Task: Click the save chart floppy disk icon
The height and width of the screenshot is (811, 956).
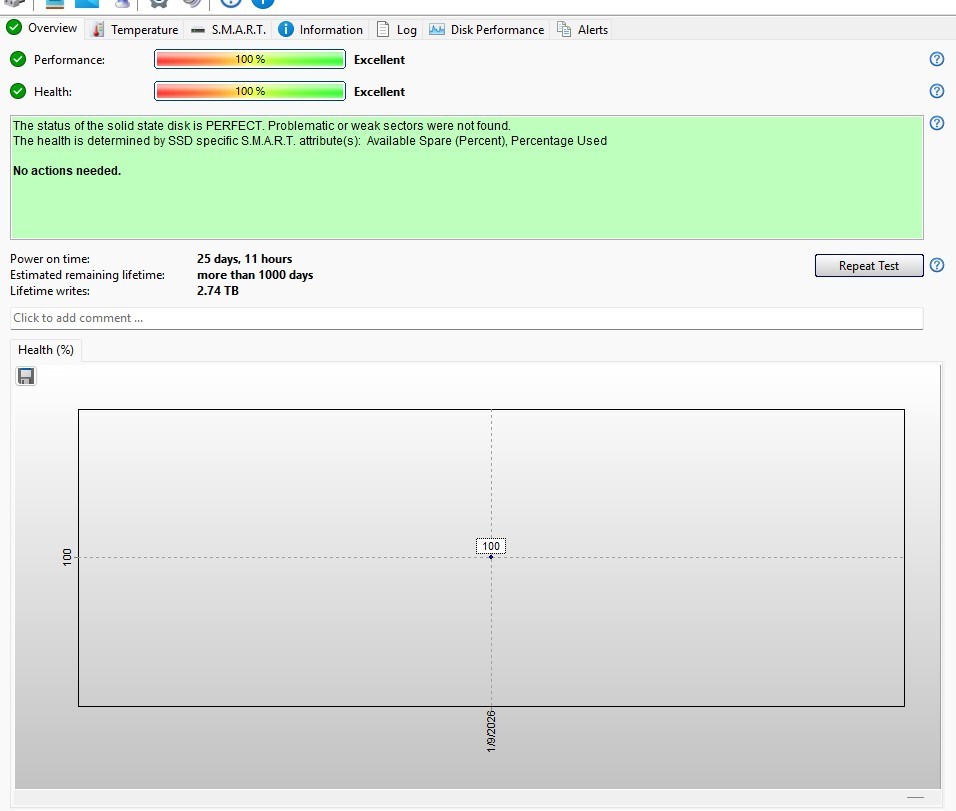Action: tap(26, 376)
